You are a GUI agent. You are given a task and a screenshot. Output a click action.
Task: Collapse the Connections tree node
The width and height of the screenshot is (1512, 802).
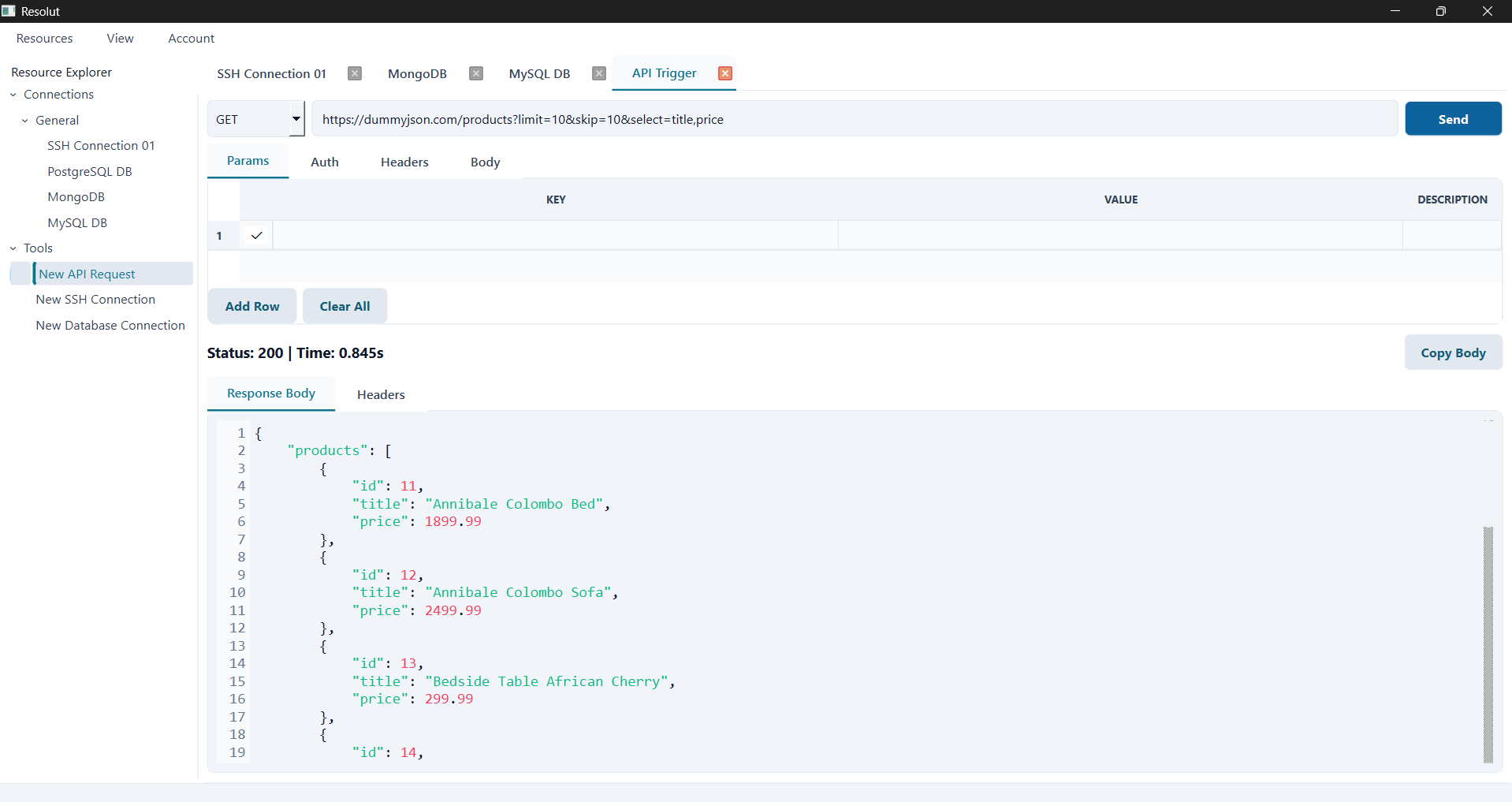pyautogui.click(x=13, y=95)
